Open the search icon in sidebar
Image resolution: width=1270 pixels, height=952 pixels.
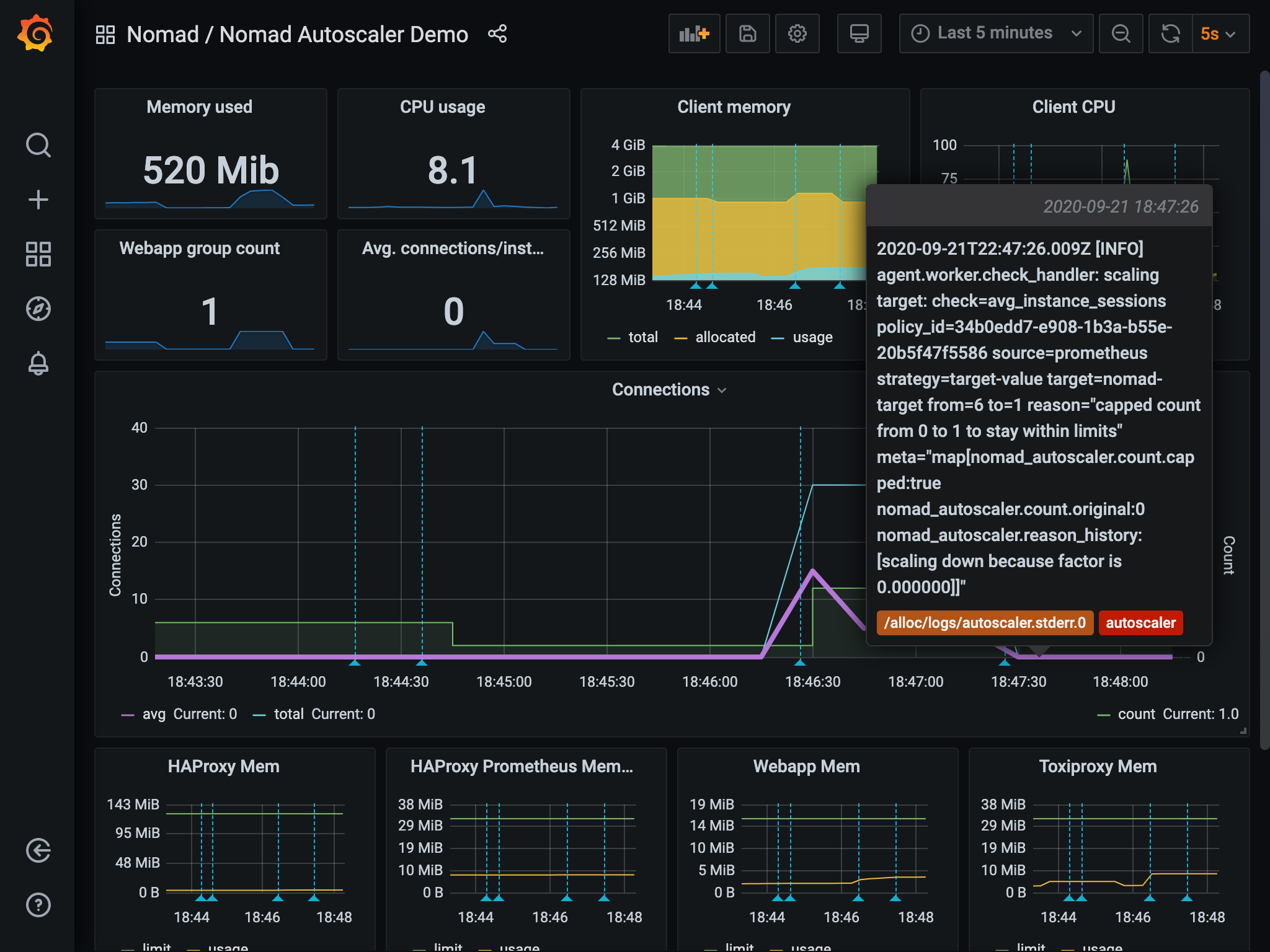pyautogui.click(x=38, y=145)
